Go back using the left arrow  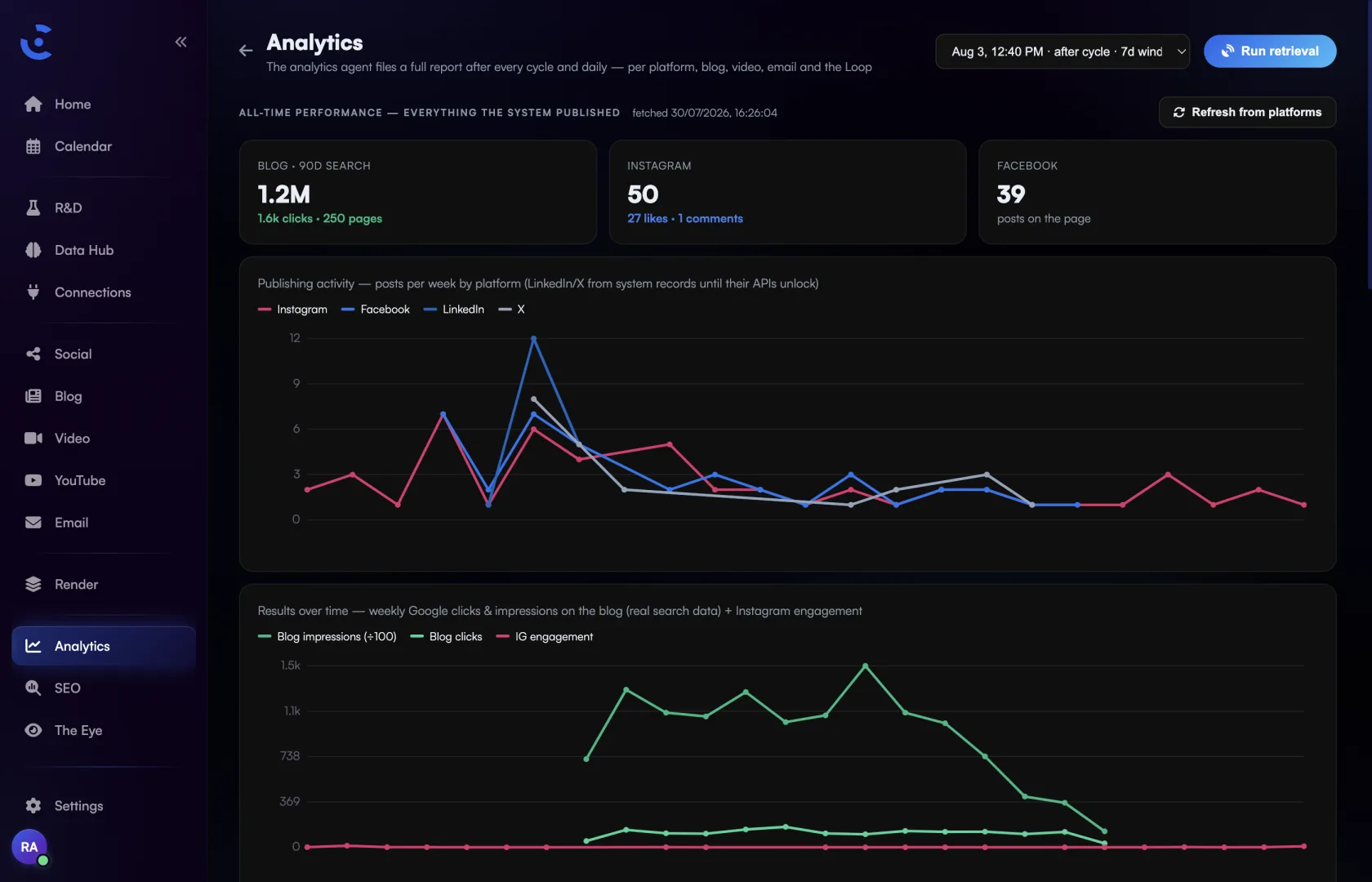246,51
